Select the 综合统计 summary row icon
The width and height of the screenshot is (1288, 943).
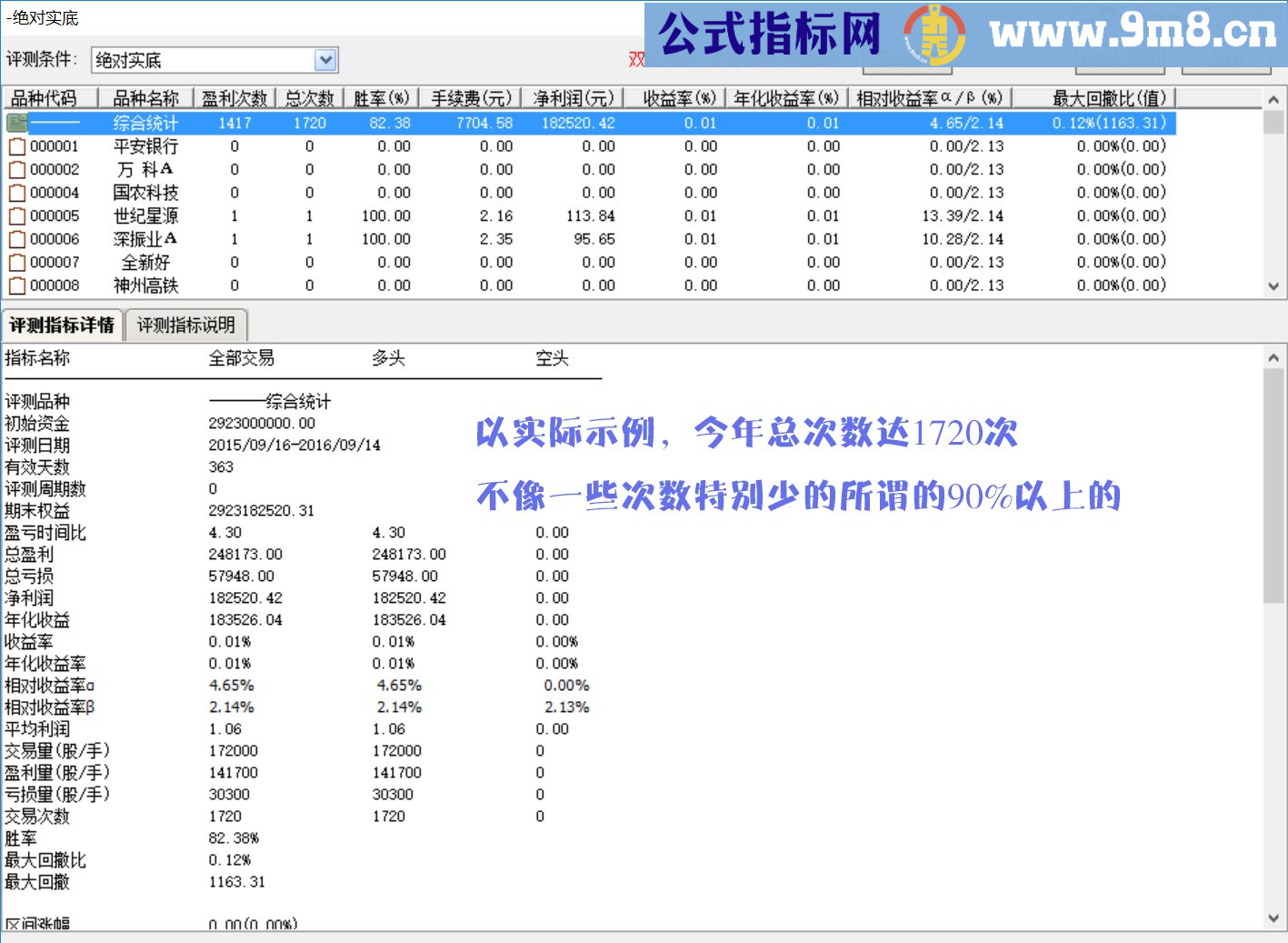point(16,123)
